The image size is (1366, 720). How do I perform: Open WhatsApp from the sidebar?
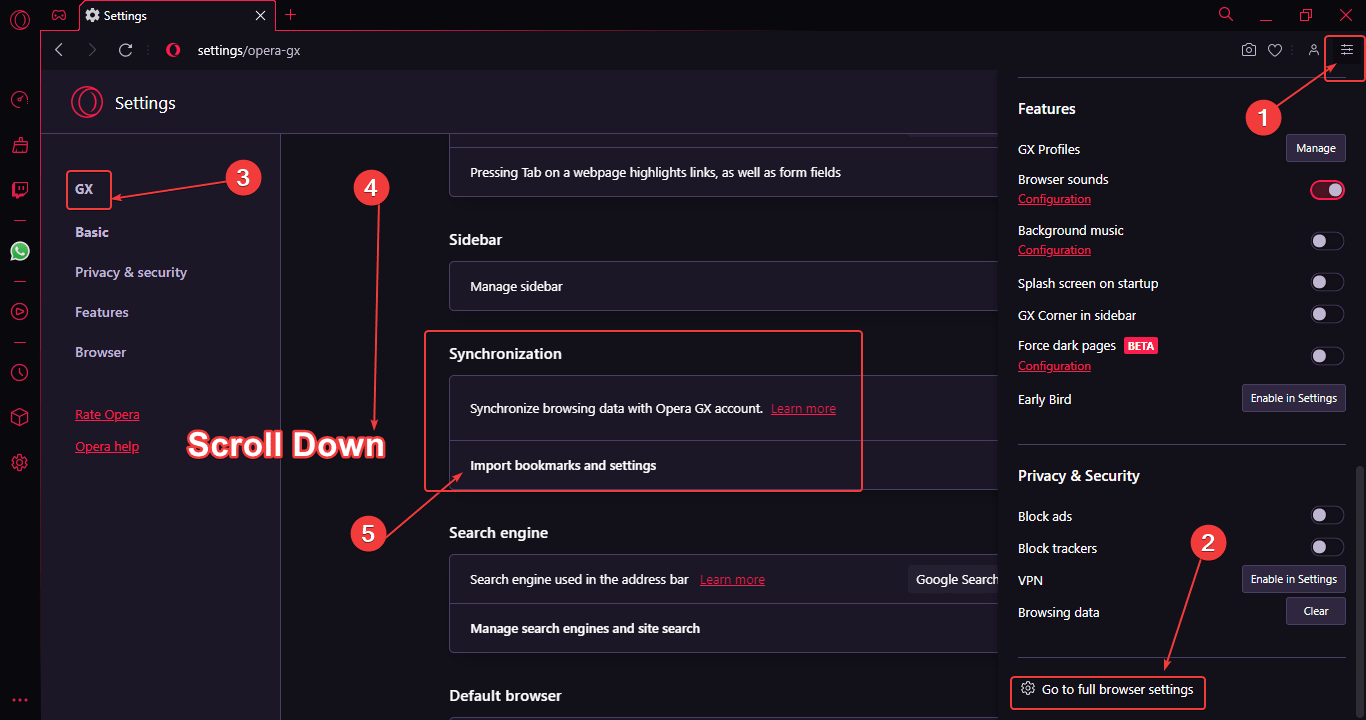20,251
